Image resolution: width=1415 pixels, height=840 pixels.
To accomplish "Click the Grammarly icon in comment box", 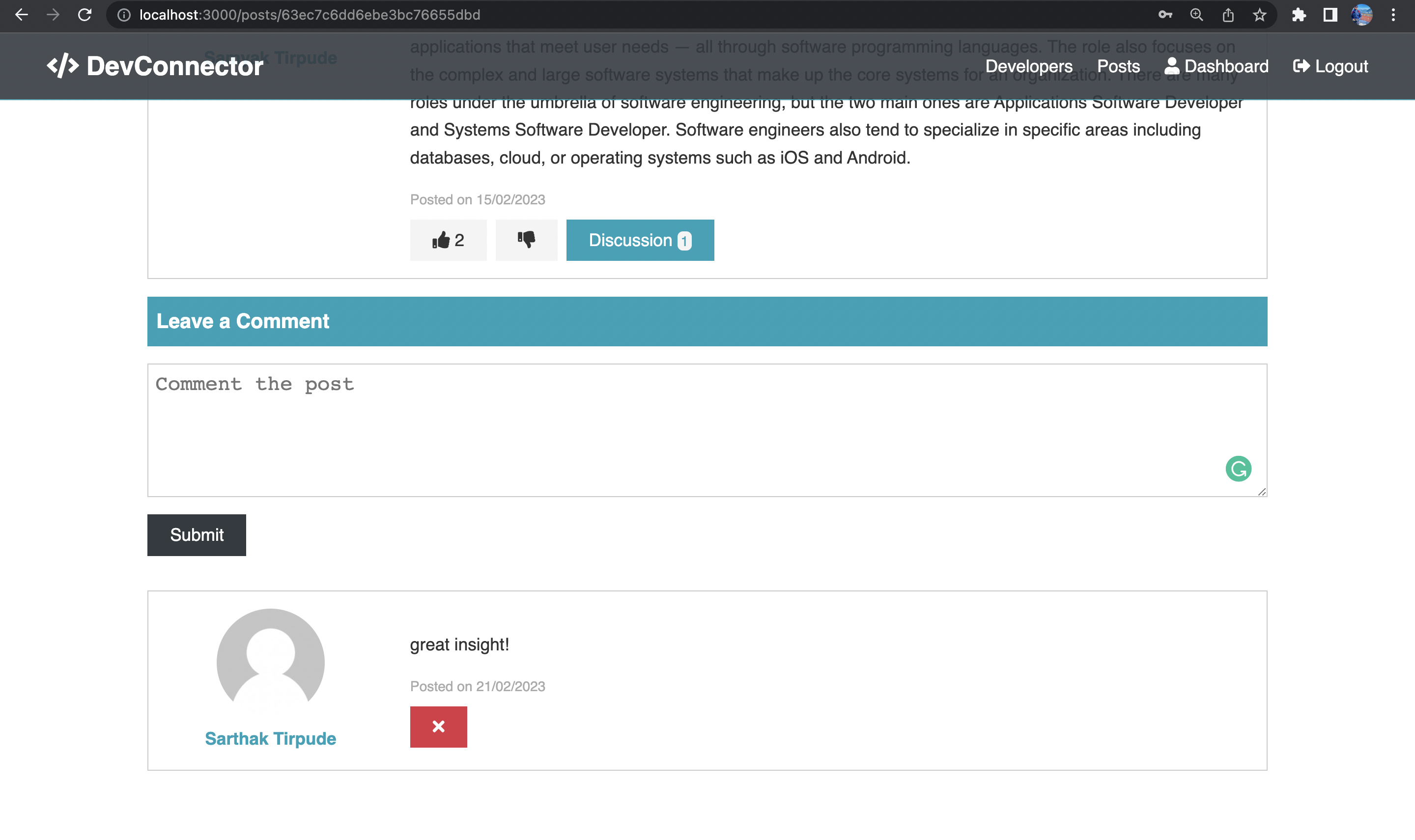I will click(x=1238, y=469).
